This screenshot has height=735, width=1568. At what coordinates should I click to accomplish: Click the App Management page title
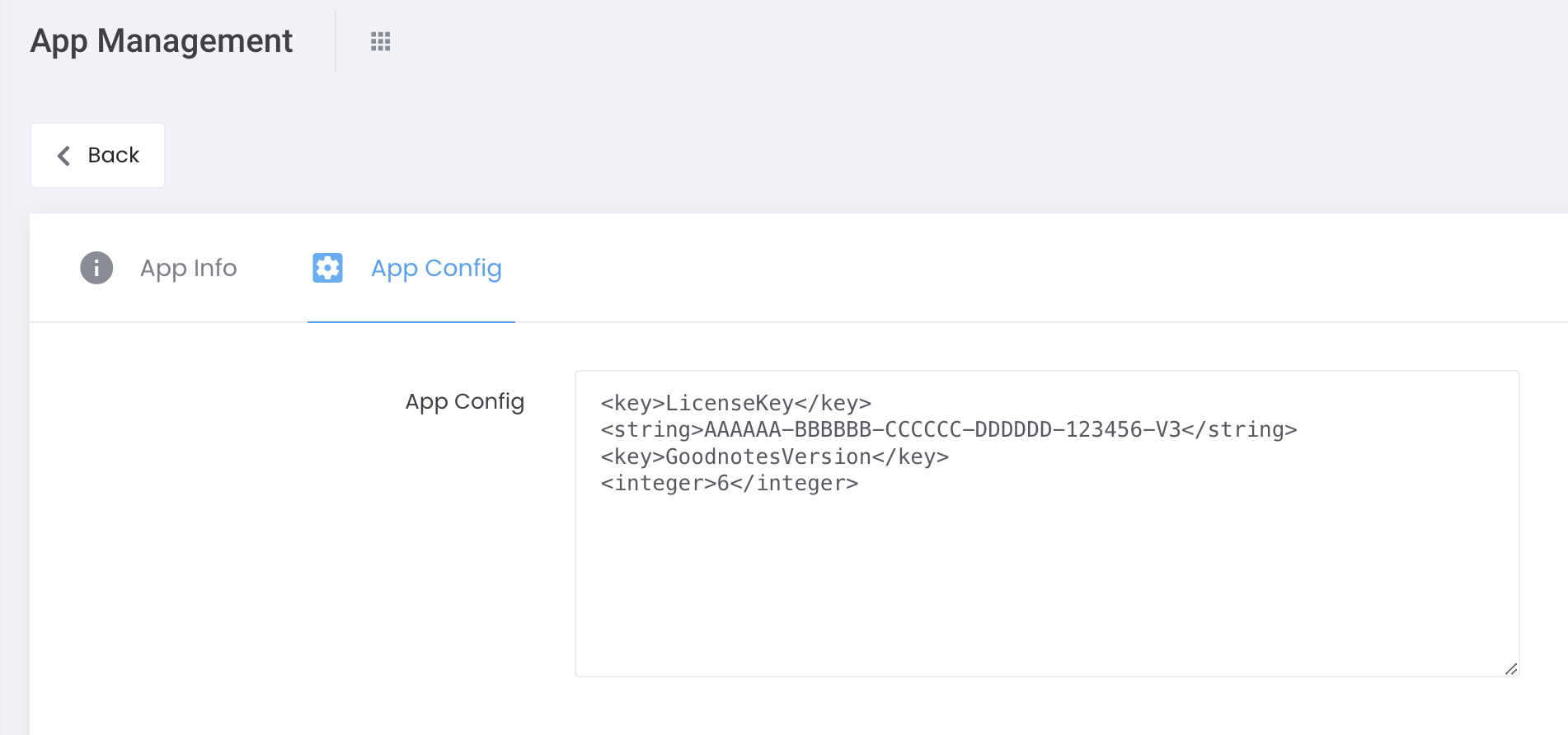click(x=162, y=41)
